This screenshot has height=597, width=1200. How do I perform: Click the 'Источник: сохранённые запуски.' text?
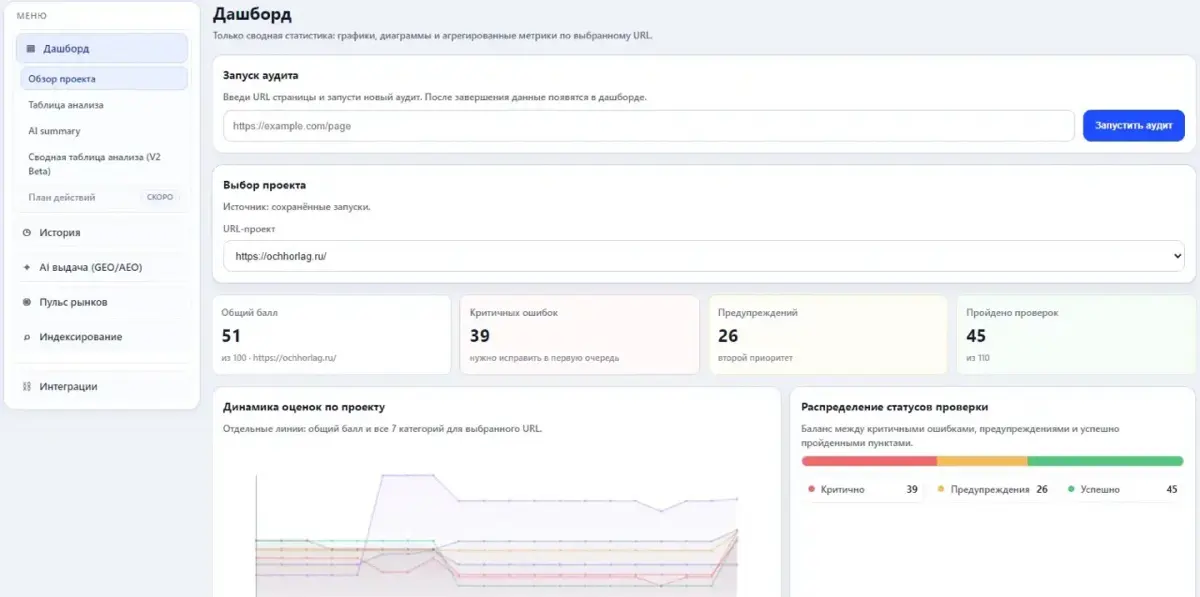point(297,207)
